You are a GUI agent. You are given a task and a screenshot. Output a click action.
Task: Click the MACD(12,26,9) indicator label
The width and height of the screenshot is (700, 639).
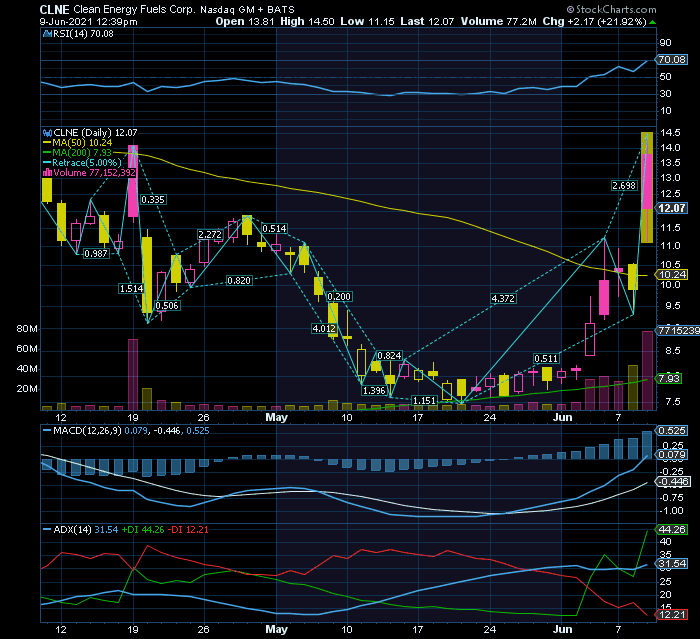(87, 431)
